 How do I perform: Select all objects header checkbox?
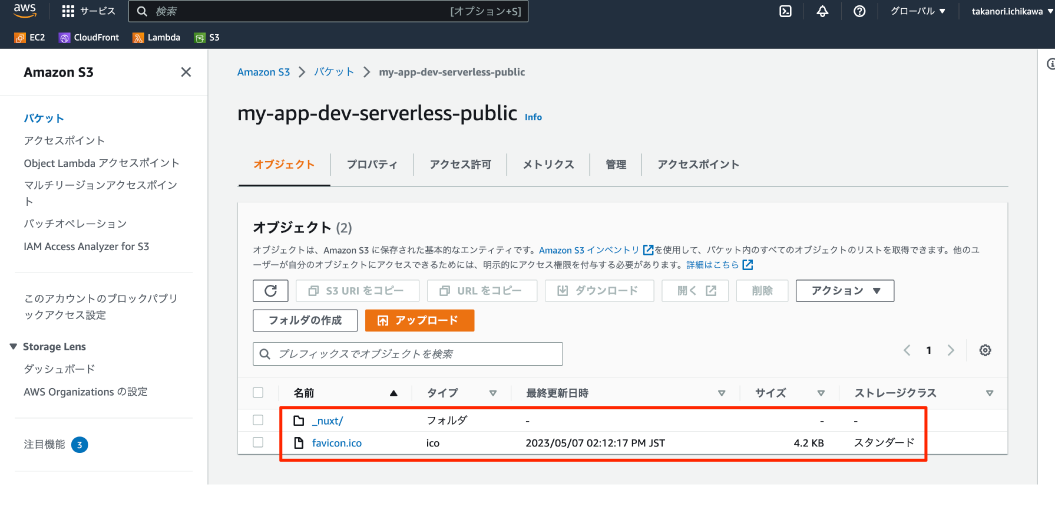(x=258, y=393)
